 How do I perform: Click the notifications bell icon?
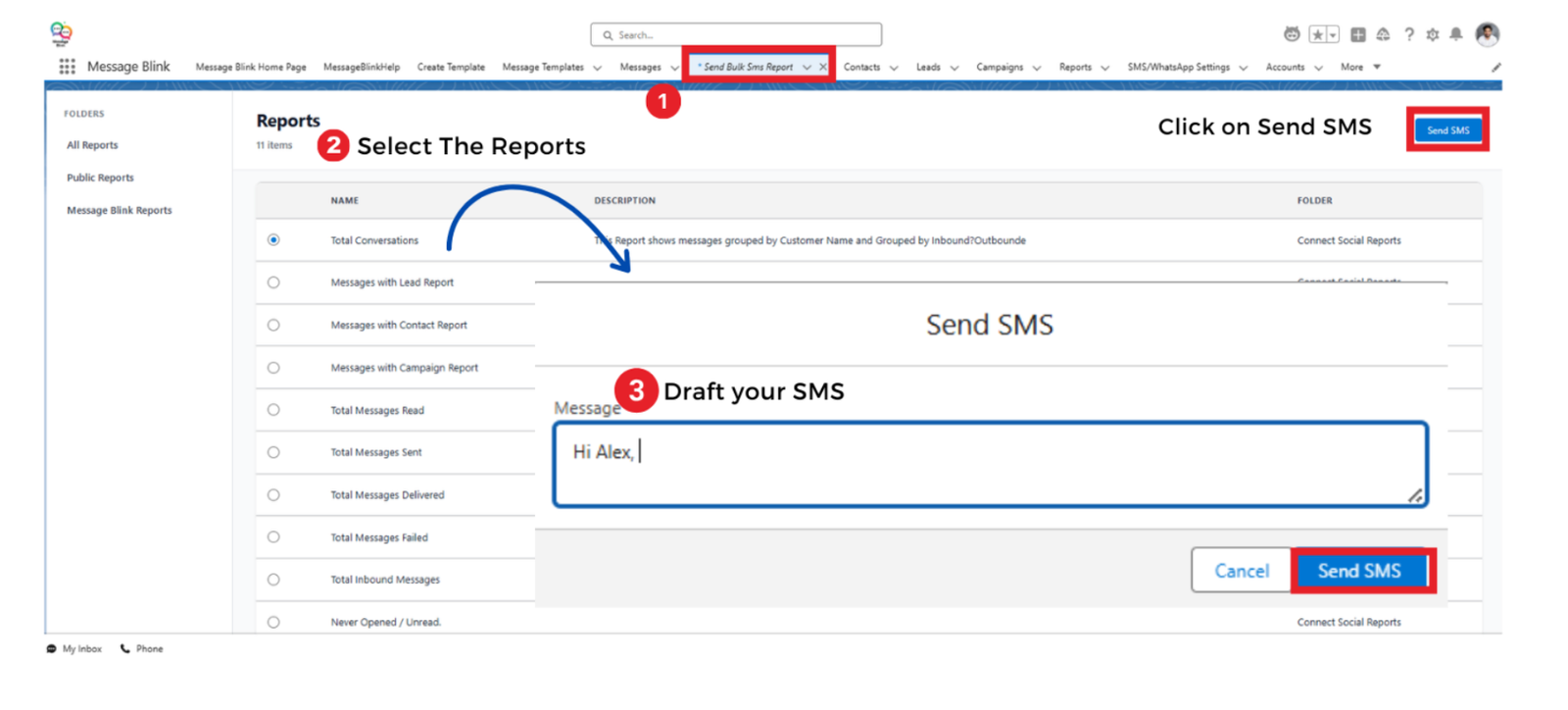[x=1456, y=35]
